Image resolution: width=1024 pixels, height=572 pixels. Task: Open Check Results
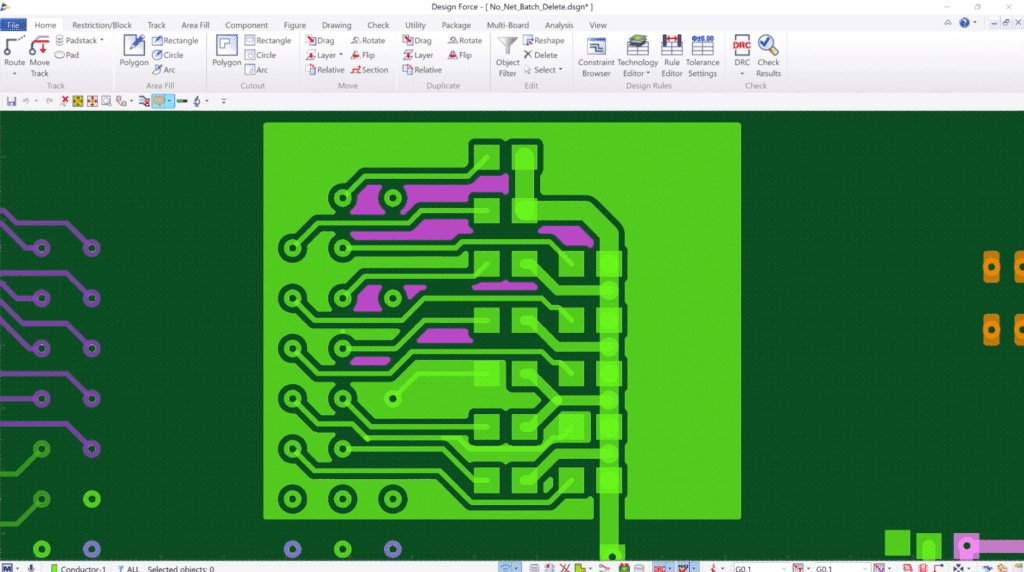(x=768, y=56)
